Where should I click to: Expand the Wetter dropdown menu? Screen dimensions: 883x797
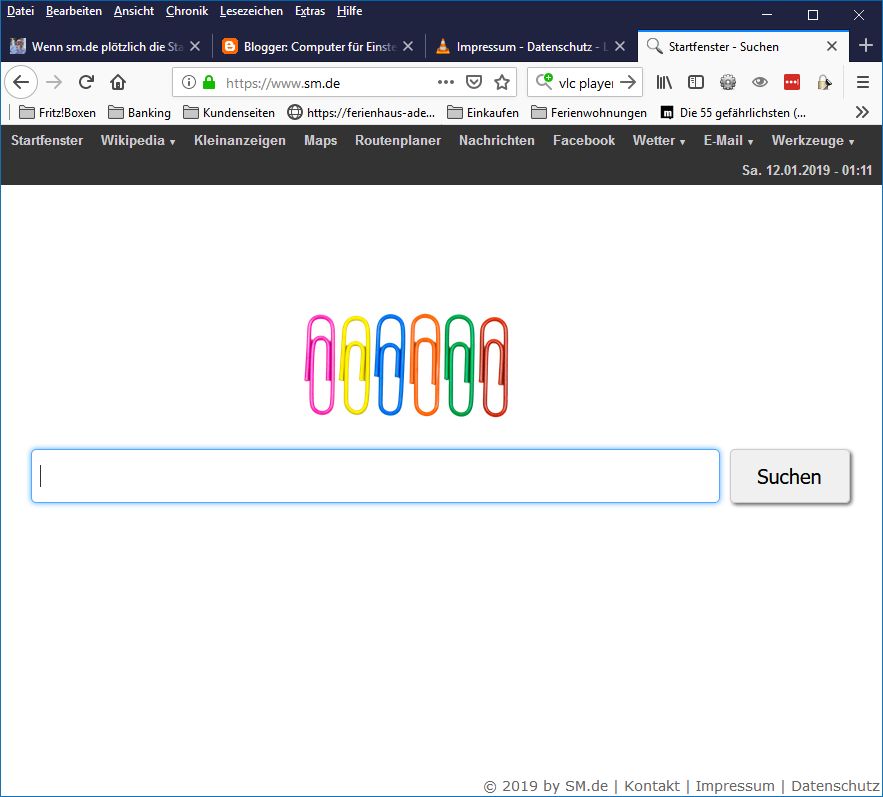659,140
